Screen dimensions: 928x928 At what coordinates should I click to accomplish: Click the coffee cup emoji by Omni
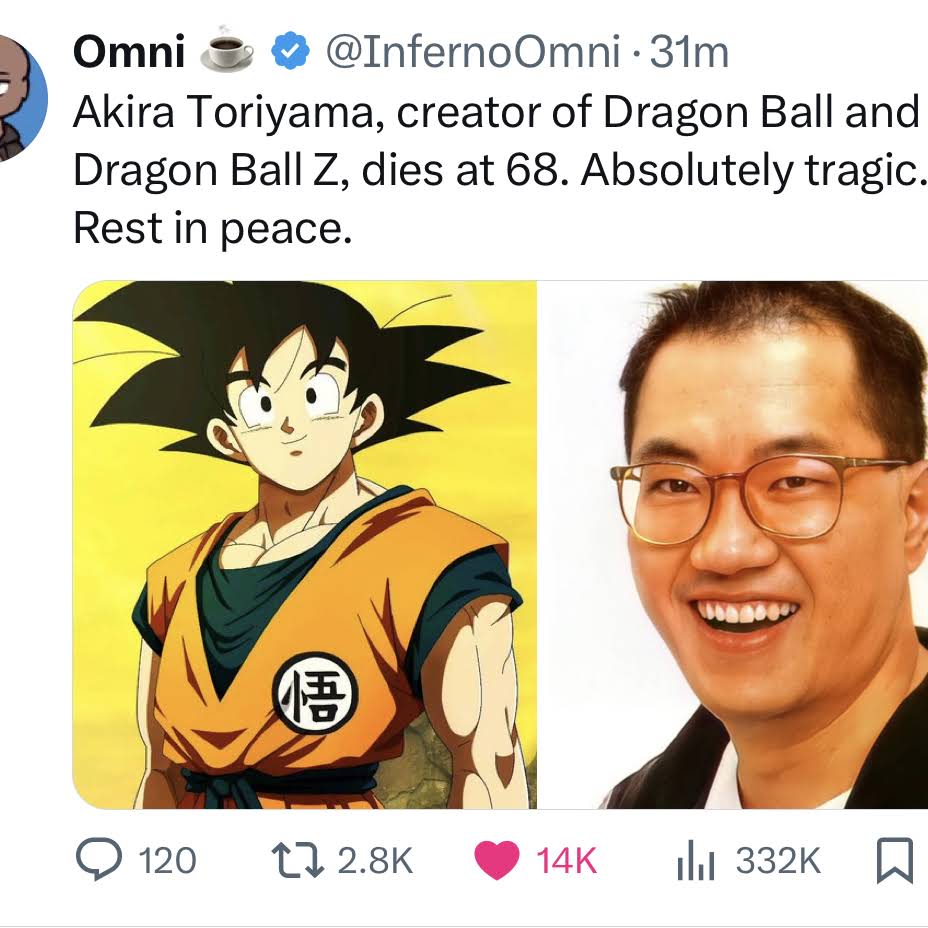click(227, 50)
